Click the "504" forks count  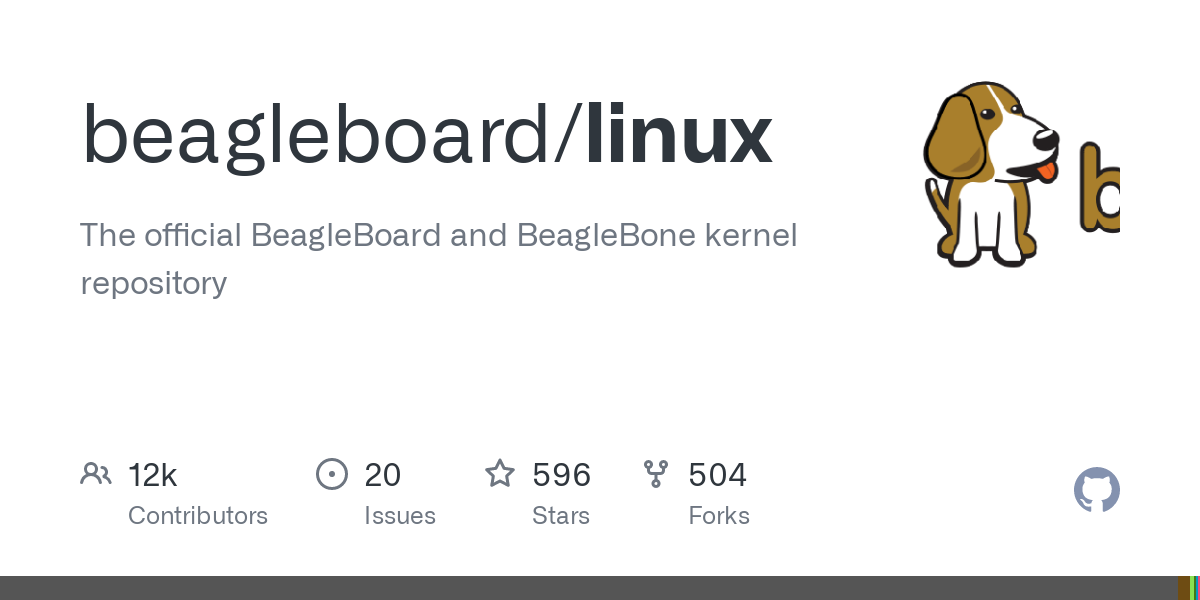718,475
